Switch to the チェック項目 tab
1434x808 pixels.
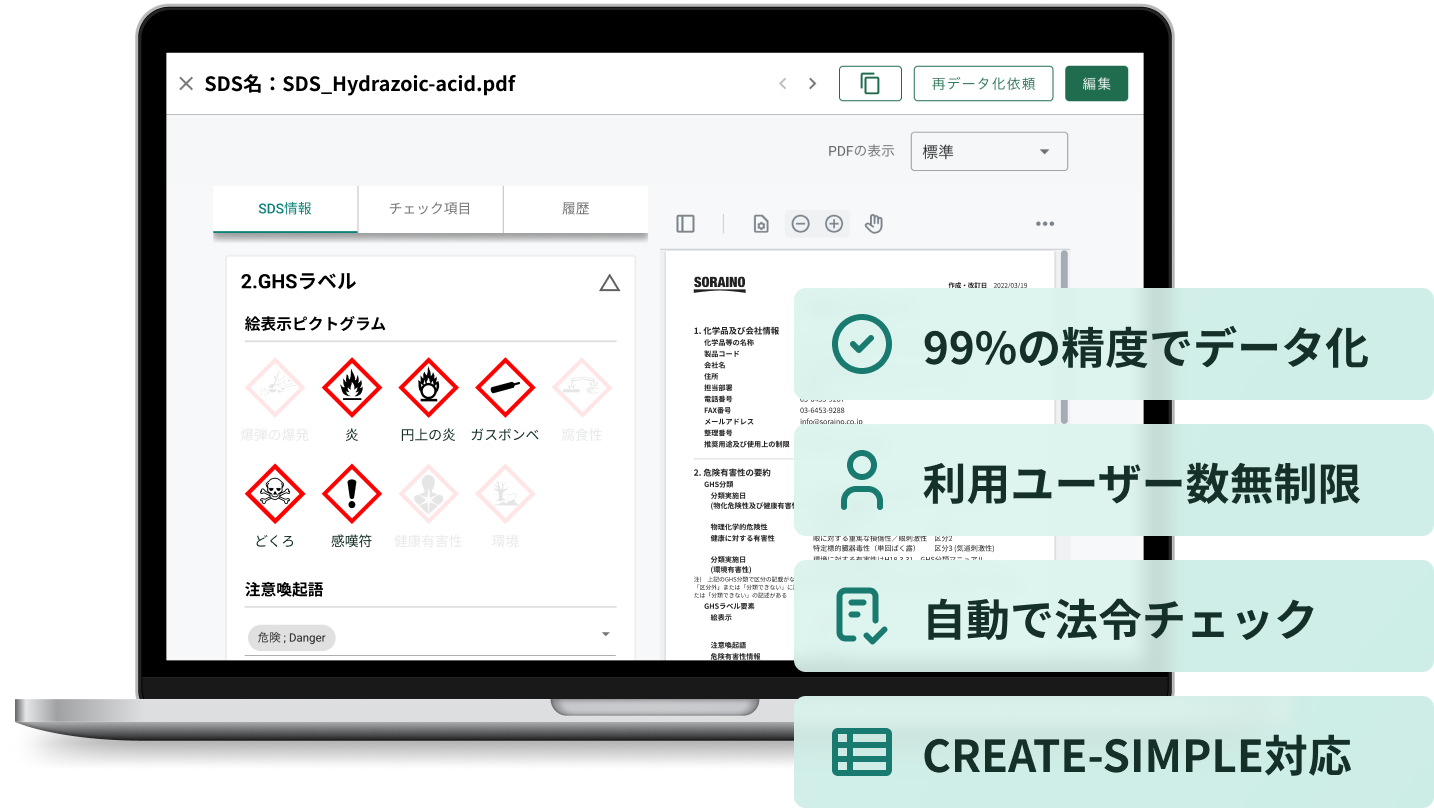[430, 209]
